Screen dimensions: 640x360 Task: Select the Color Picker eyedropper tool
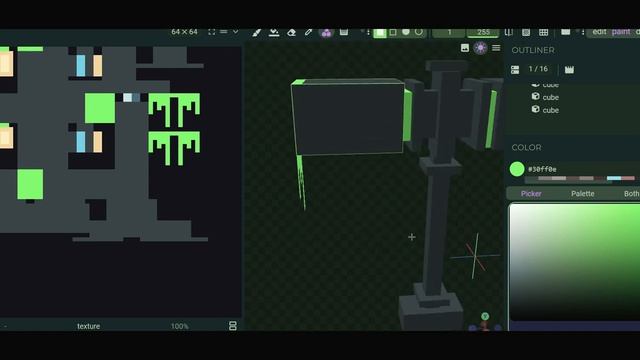pyautogui.click(x=309, y=32)
